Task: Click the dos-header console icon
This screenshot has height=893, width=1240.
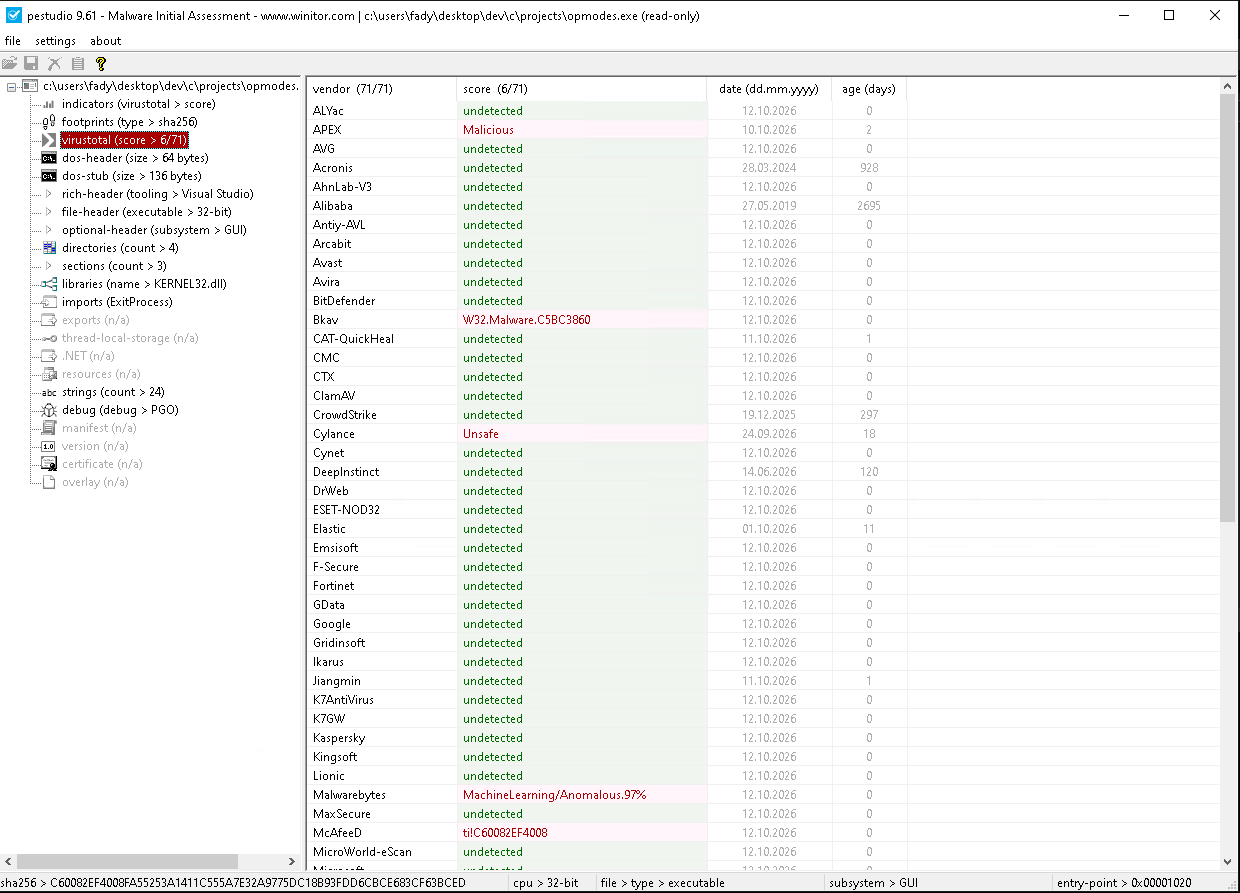Action: pyautogui.click(x=49, y=158)
